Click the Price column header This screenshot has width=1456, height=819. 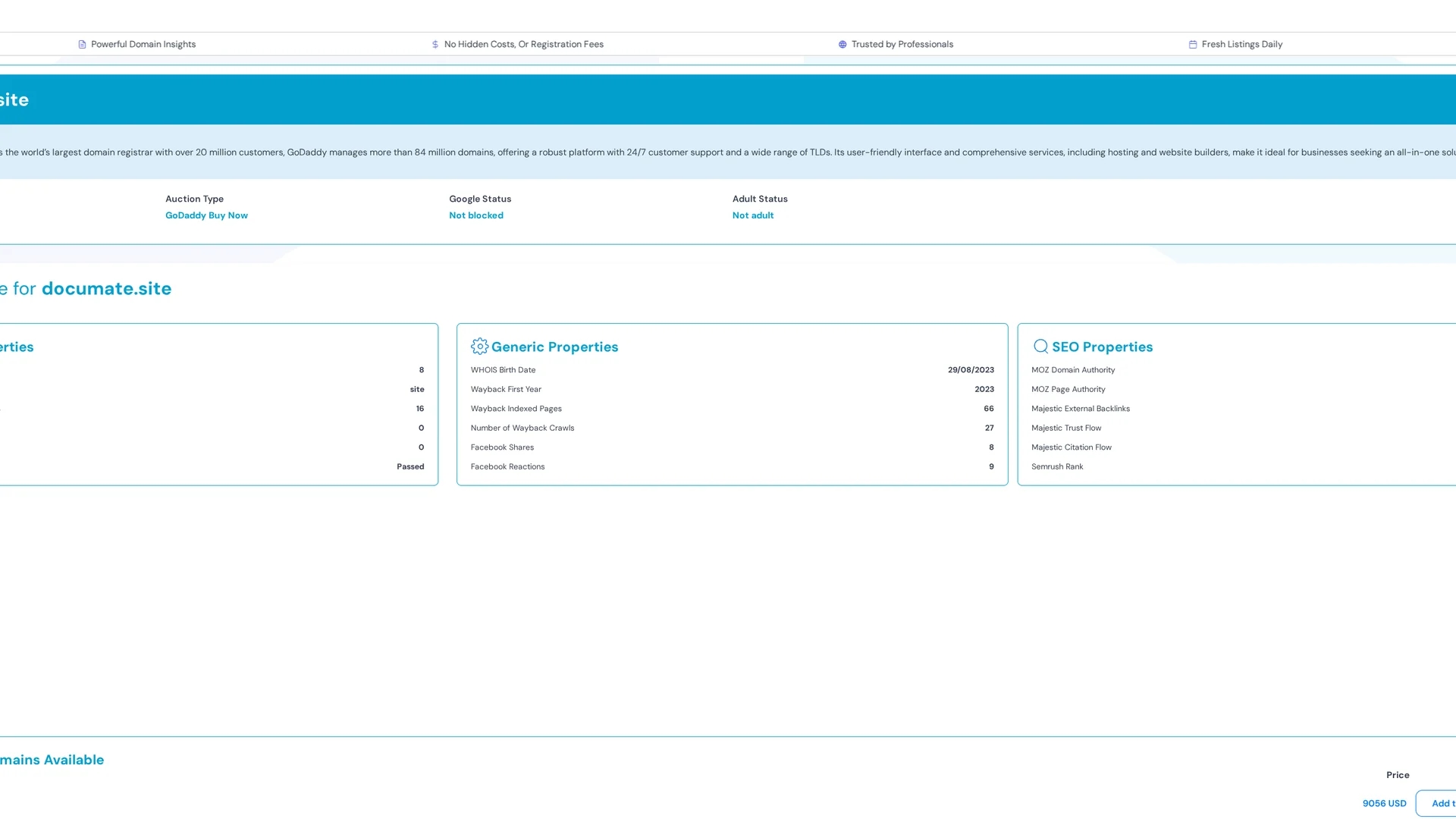1398,775
